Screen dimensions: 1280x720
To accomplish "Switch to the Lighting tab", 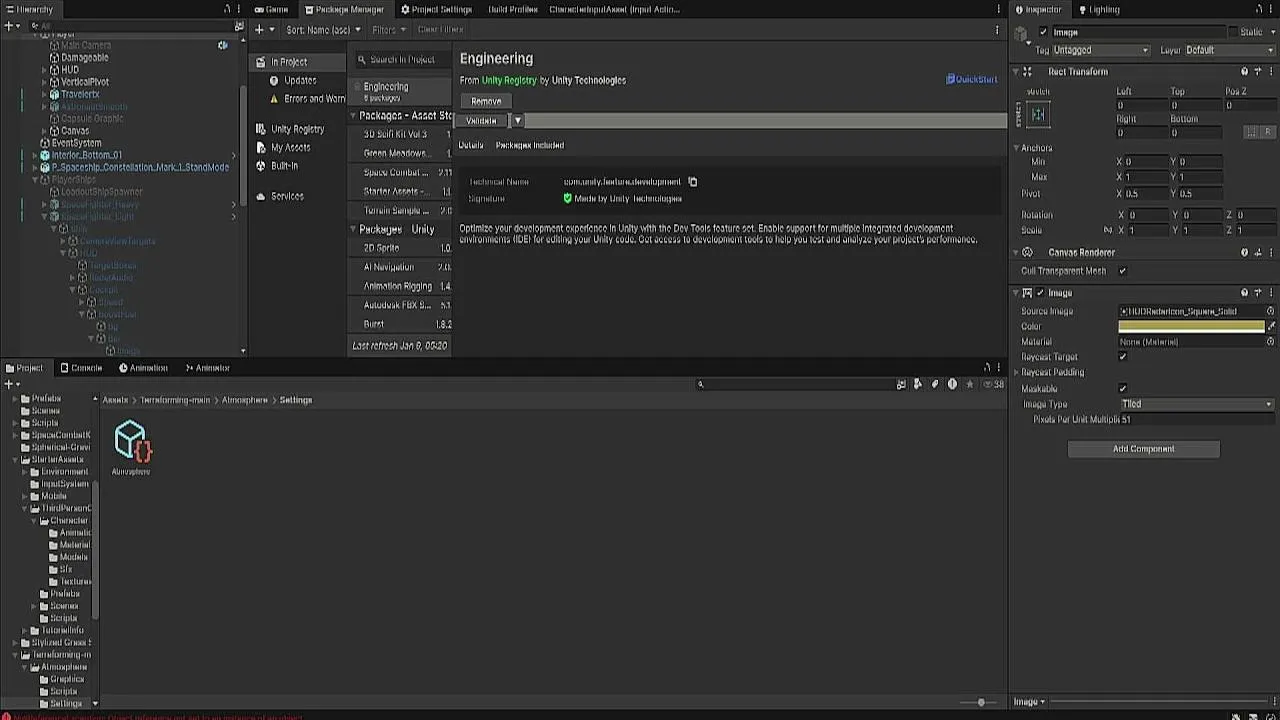I will click(x=1098, y=9).
